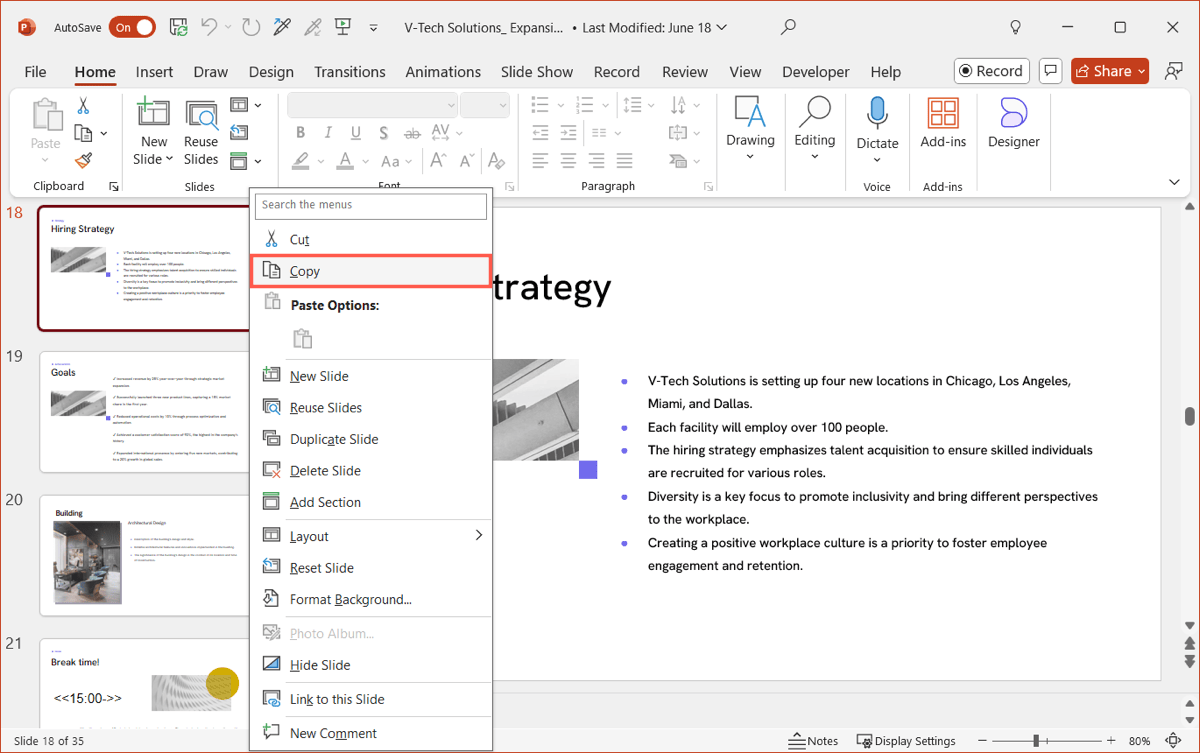Choose Hide Slide from the context menu

(x=371, y=665)
